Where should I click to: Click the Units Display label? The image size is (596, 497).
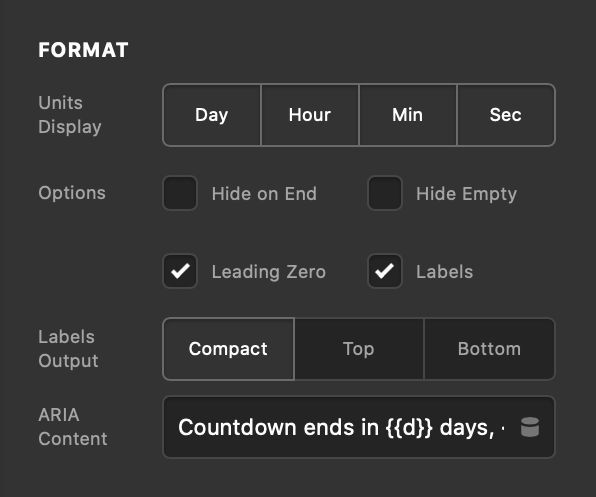[x=70, y=115]
